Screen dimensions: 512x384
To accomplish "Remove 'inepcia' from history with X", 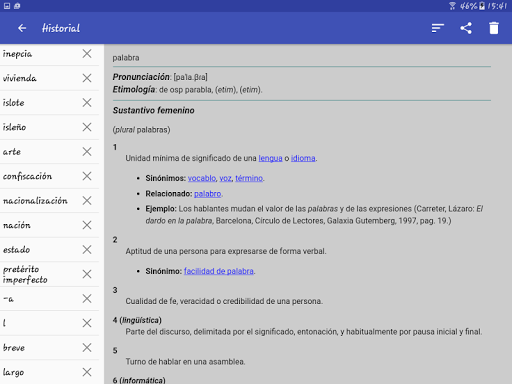I will tap(87, 54).
